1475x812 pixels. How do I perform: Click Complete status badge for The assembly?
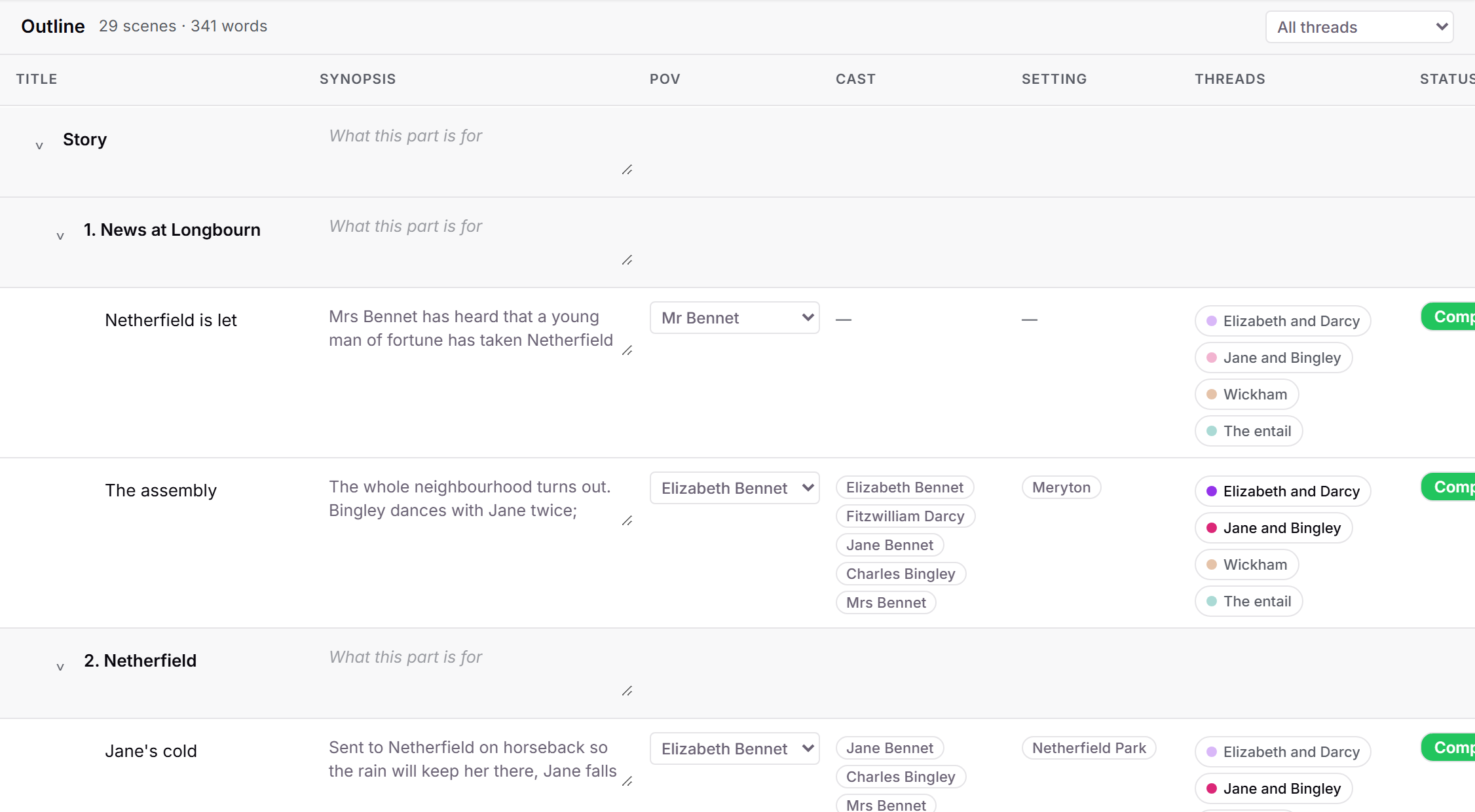pyautogui.click(x=1448, y=487)
